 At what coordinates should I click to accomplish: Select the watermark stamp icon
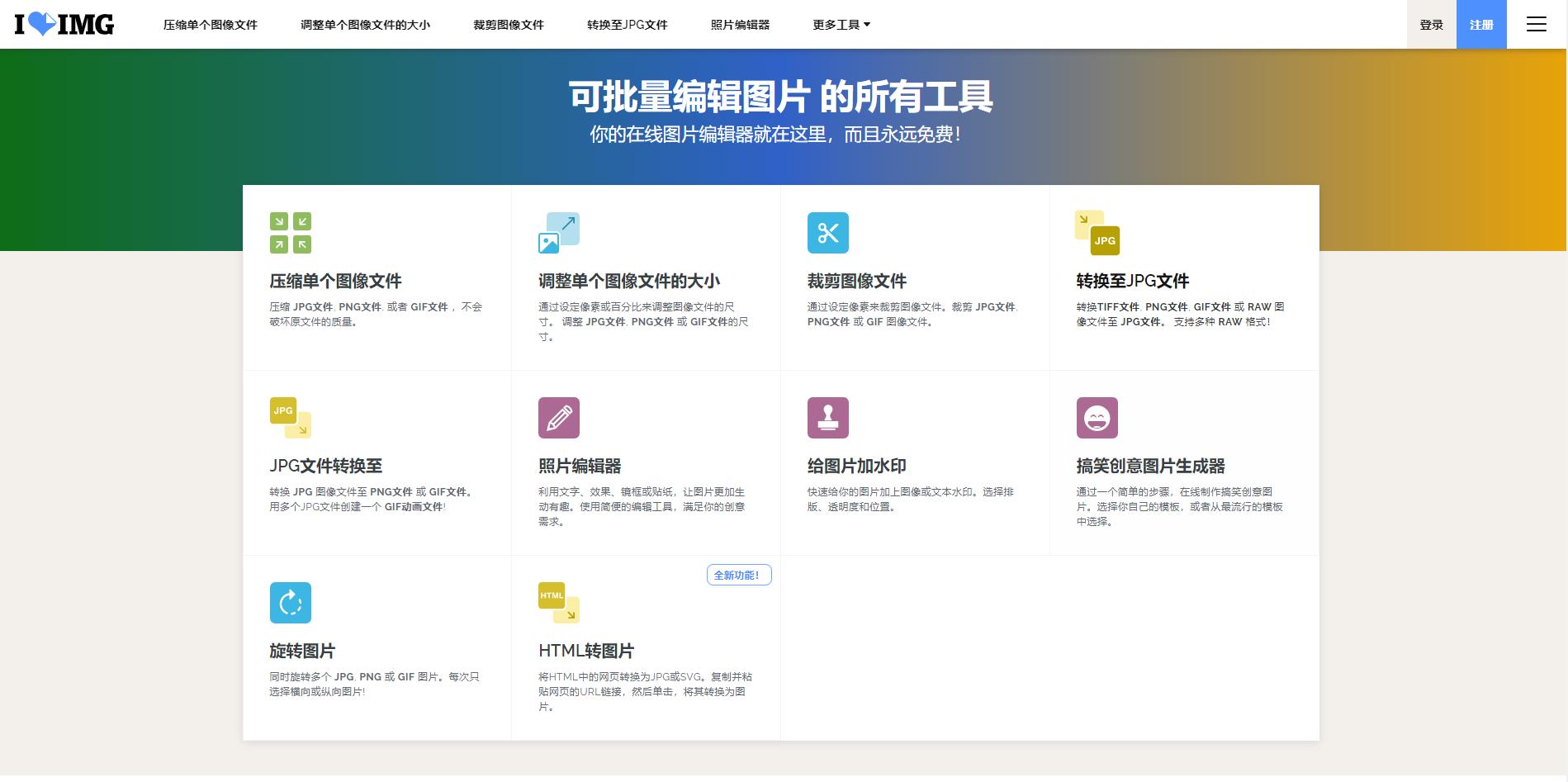tap(828, 417)
